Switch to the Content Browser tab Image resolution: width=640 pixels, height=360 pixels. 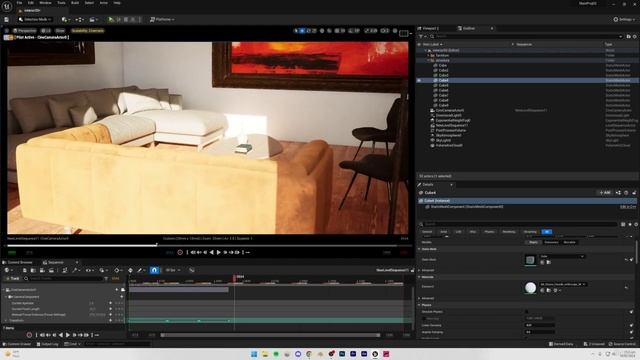tap(18, 262)
